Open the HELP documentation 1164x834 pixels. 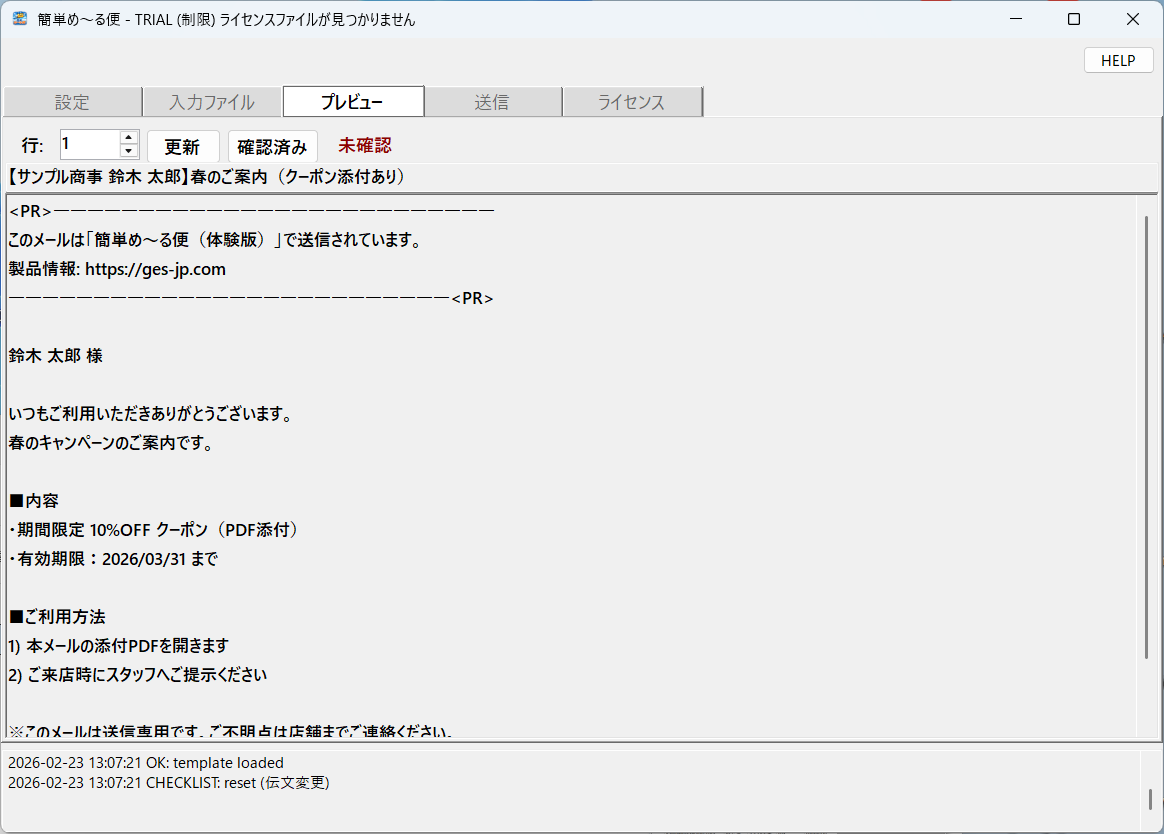1118,60
